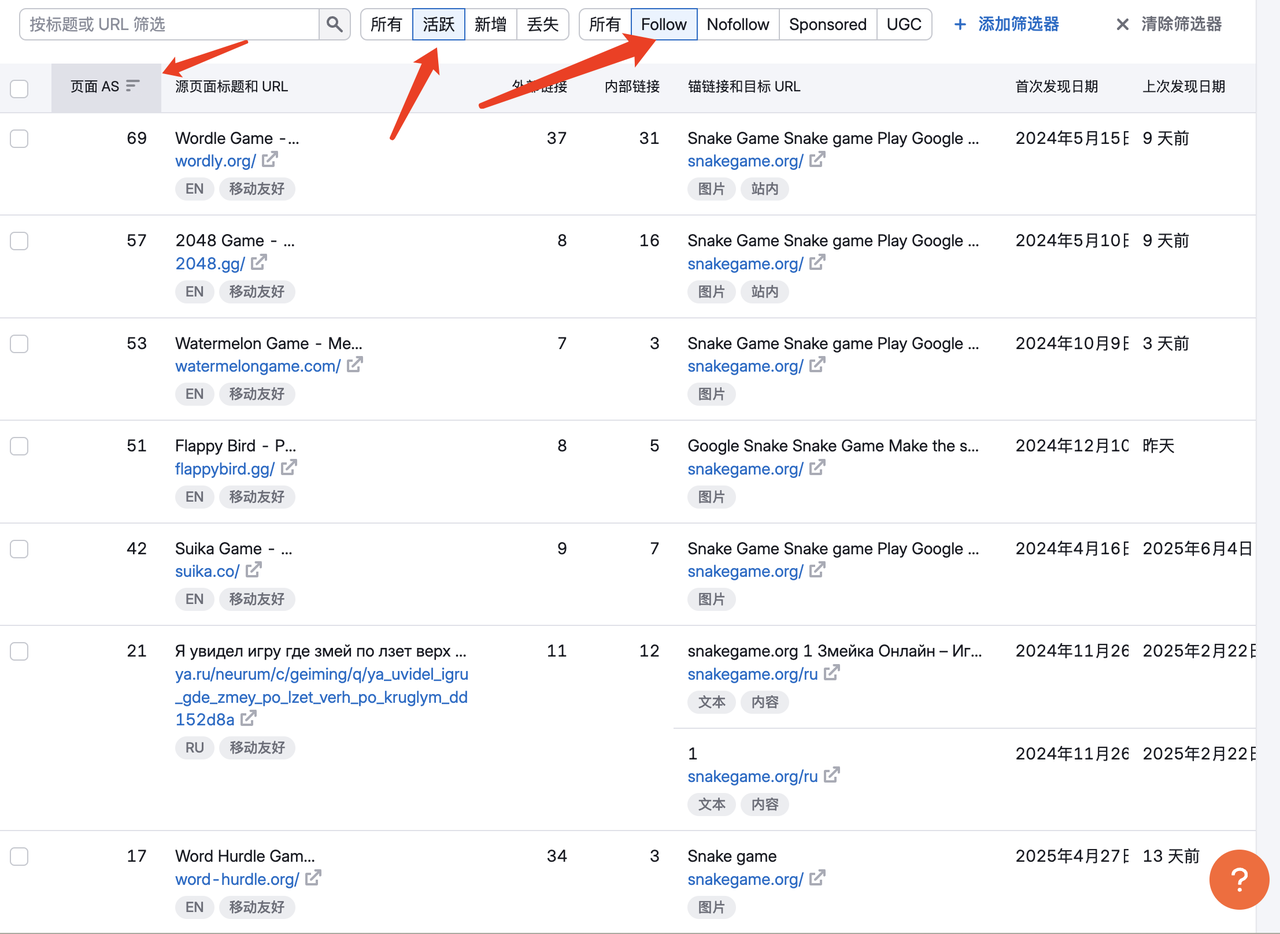
Task: Open the ya.ru neurum source page link
Action: tap(321, 696)
